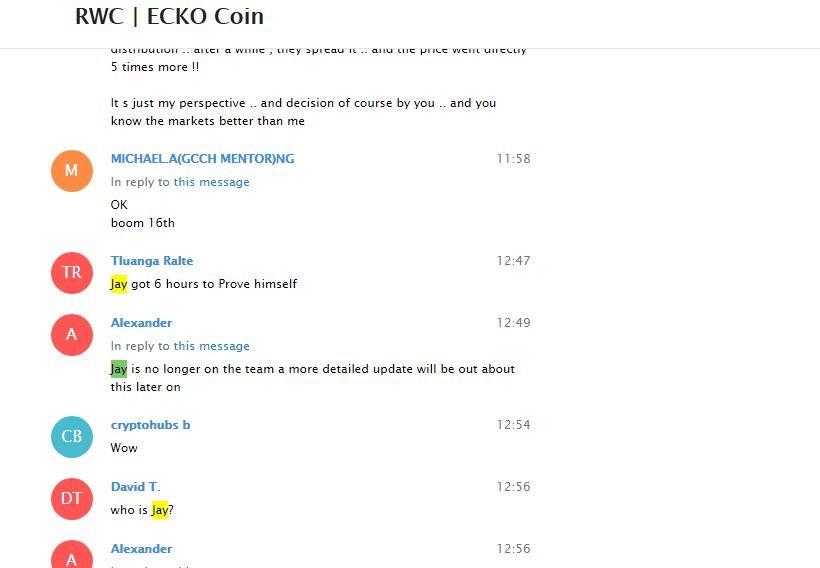Click the 11:58 message timestamp
The image size is (820, 568).
click(x=513, y=158)
